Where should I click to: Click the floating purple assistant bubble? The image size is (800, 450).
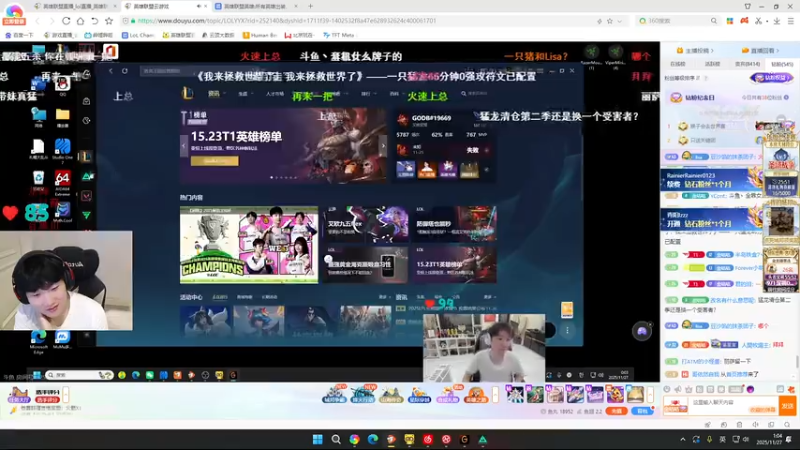[x=642, y=331]
